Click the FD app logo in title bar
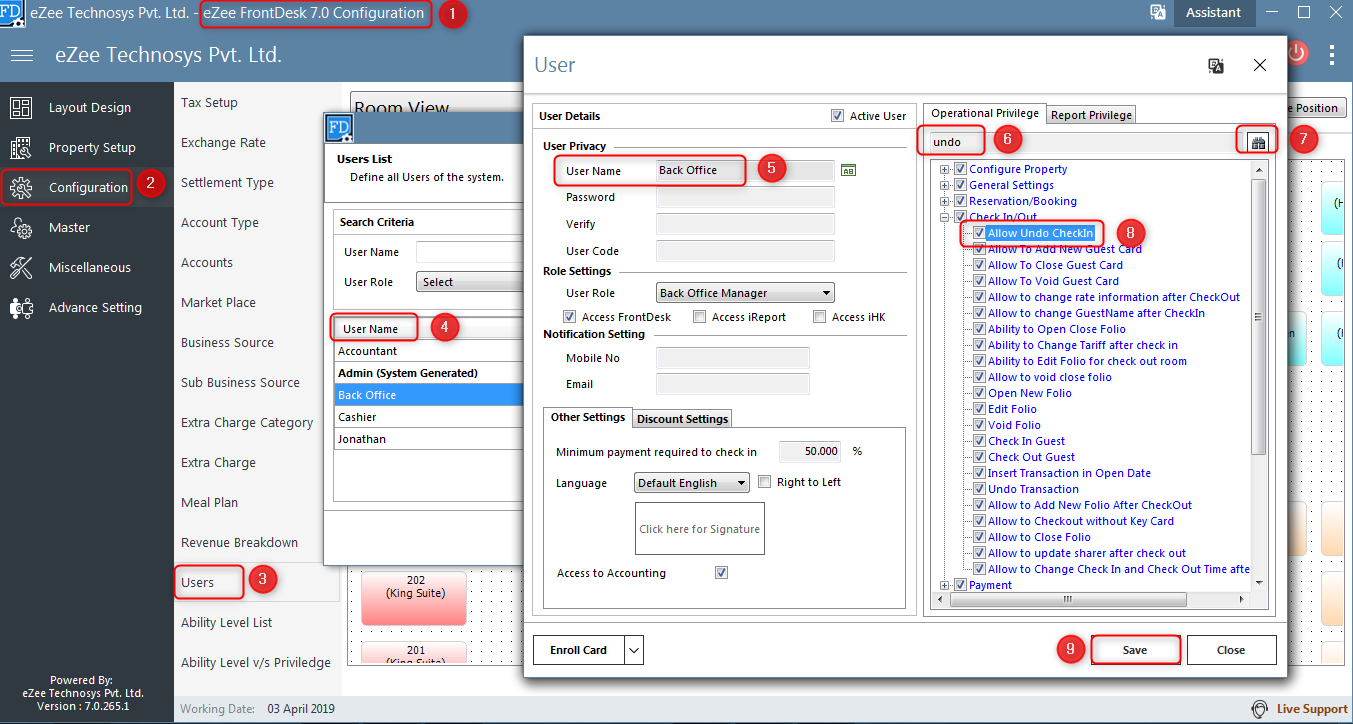The height and width of the screenshot is (724, 1353). 12,12
